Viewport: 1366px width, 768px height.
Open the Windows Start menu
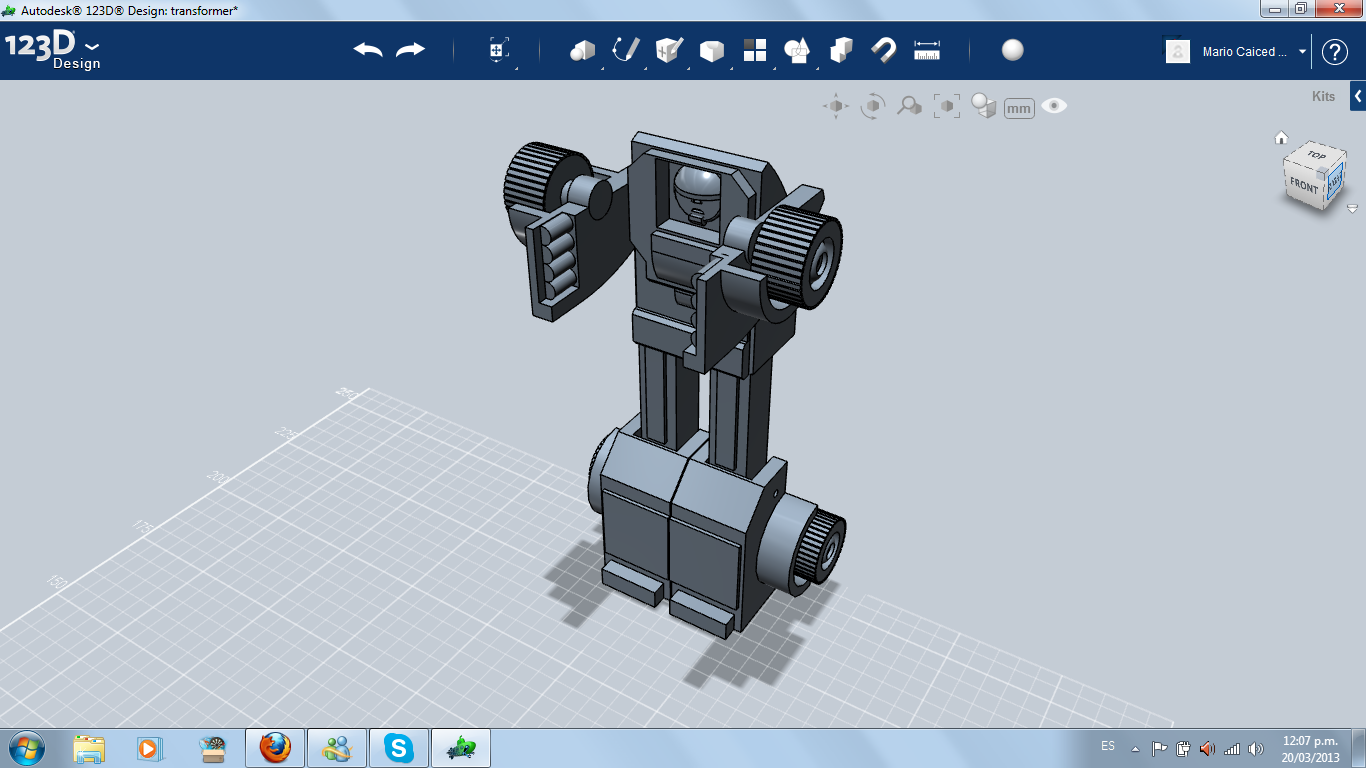26,747
